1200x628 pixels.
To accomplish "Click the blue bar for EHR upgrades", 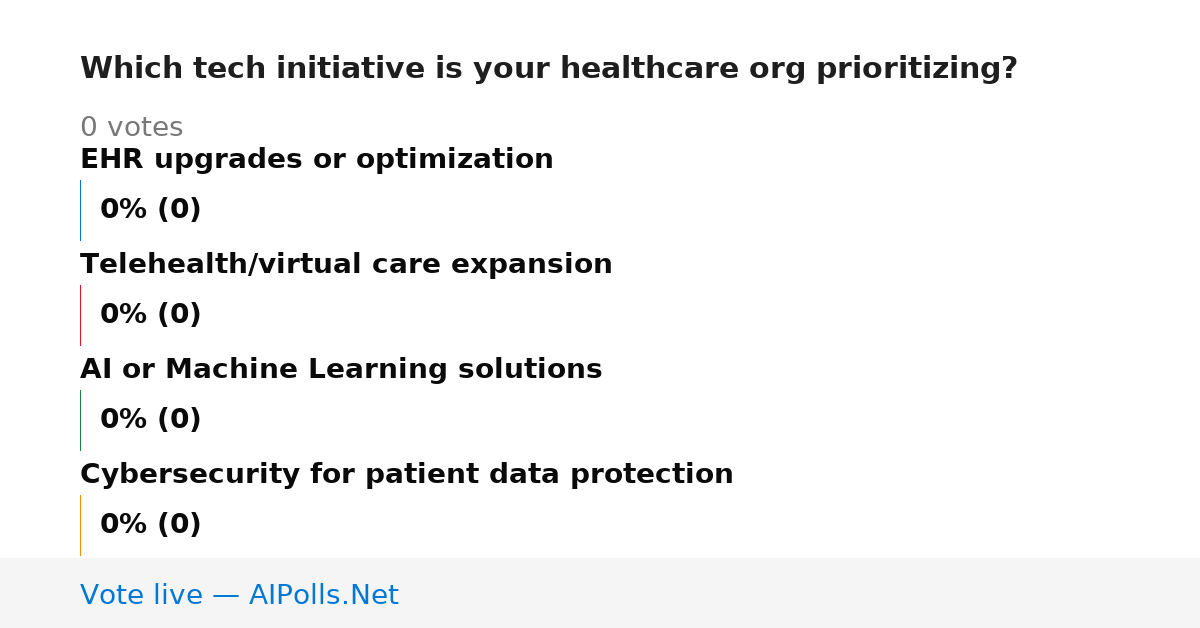I will [80, 210].
